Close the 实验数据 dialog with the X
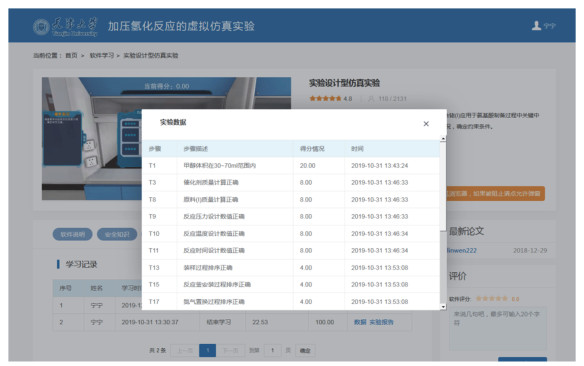584x366 pixels. [x=426, y=124]
